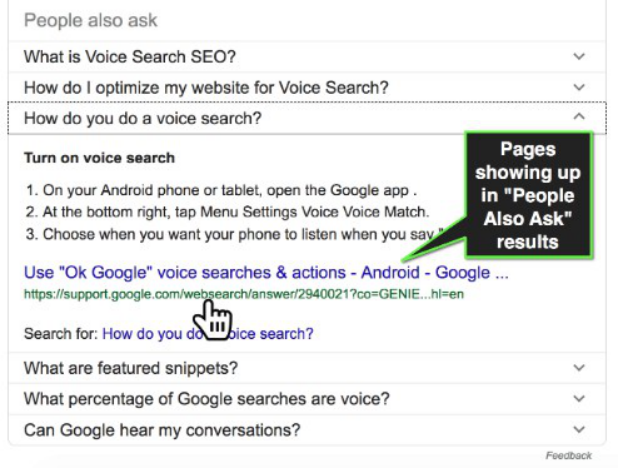Click the bold "Turn on voice search" heading
Image resolution: width=618 pixels, height=468 pixels.
coord(99,158)
